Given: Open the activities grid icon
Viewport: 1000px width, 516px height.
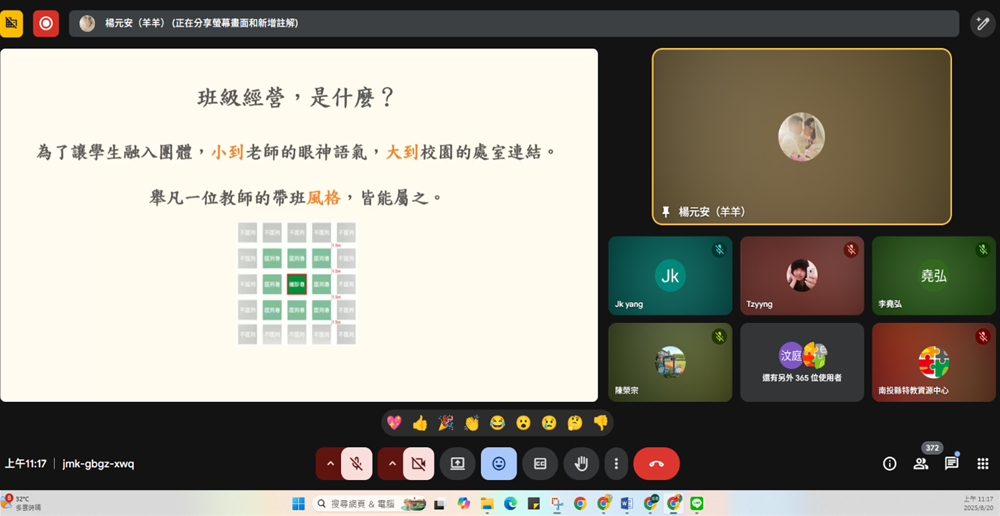Looking at the screenshot, I should 983,464.
